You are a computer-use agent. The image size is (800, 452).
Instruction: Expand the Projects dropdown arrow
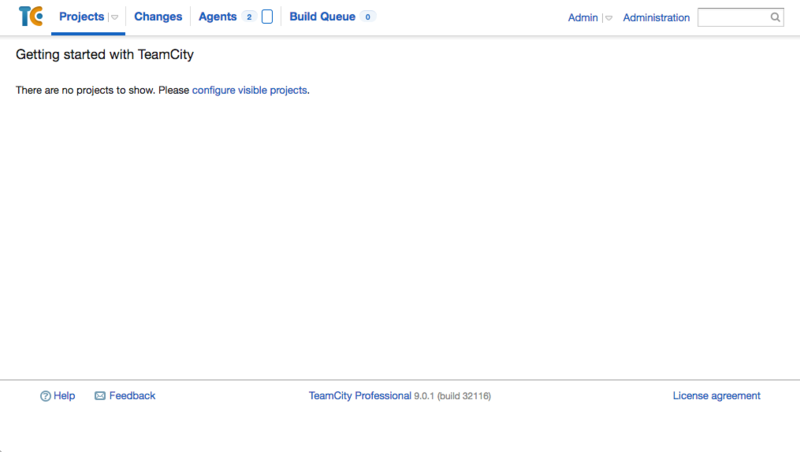point(115,17)
